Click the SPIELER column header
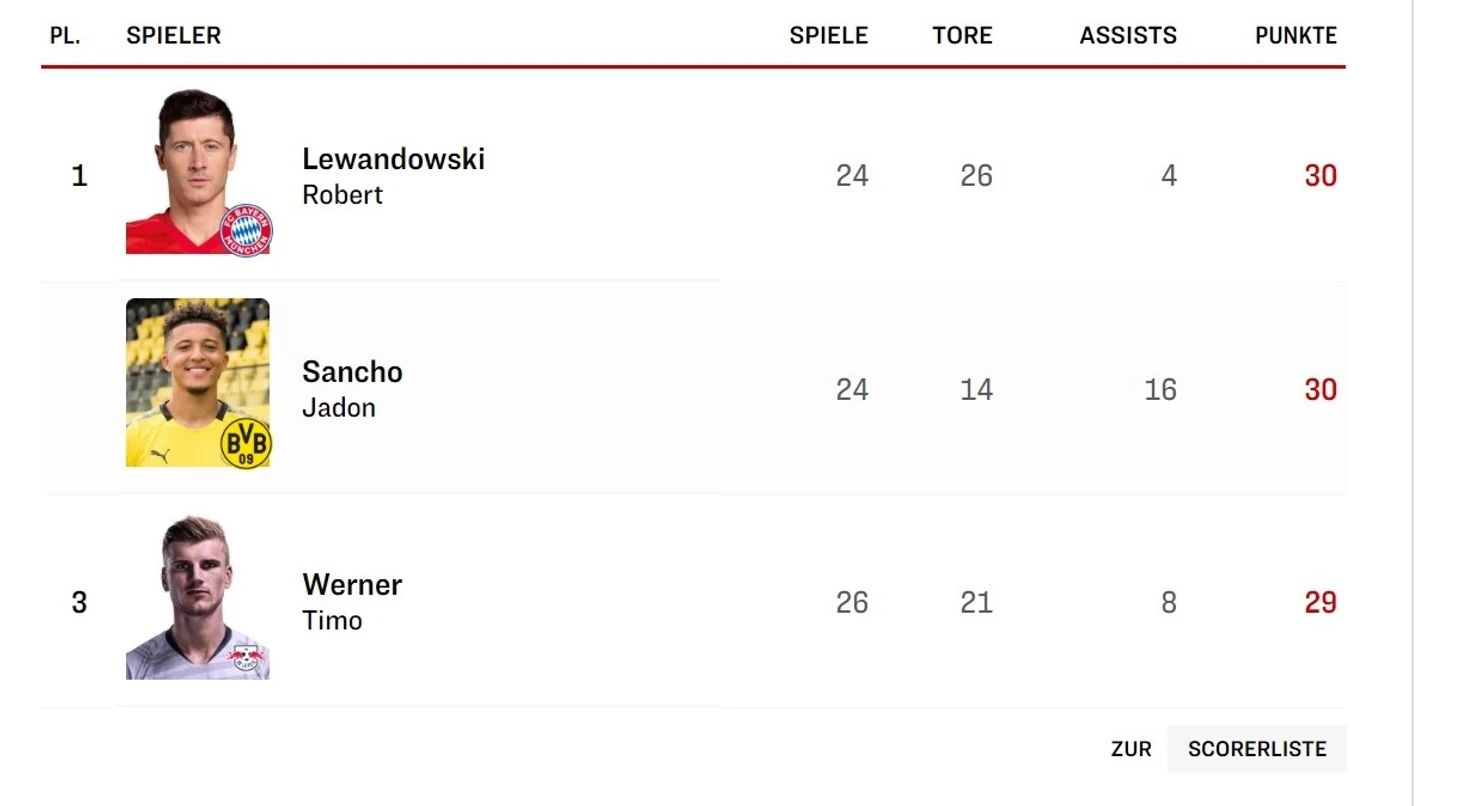Image resolution: width=1460 pixels, height=806 pixels. [x=173, y=36]
